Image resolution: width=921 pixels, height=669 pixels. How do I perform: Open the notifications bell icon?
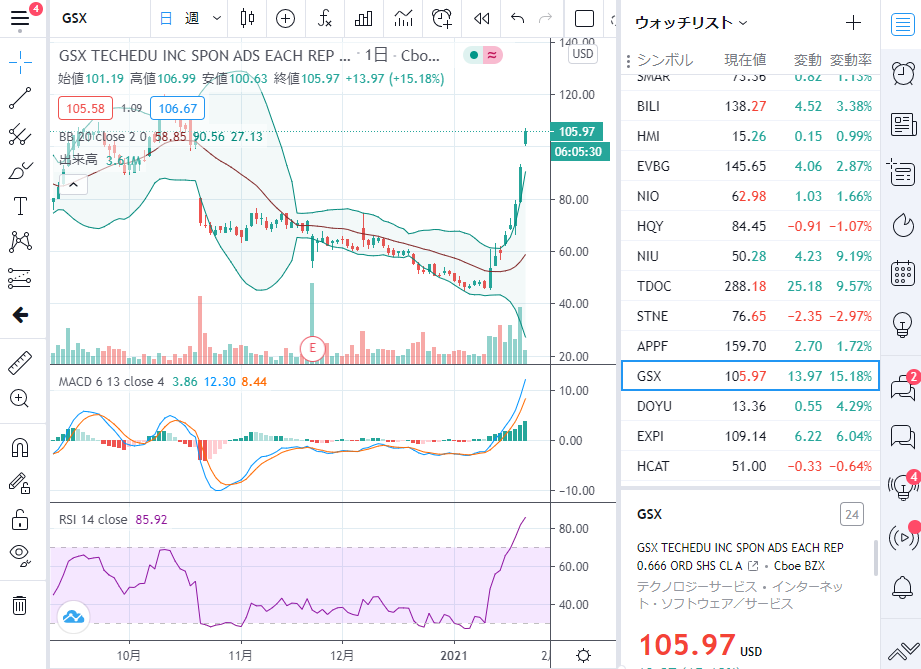(902, 587)
